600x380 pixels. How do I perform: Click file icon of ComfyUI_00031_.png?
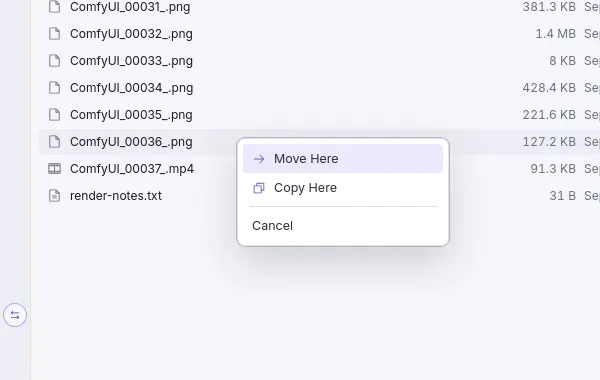click(54, 7)
